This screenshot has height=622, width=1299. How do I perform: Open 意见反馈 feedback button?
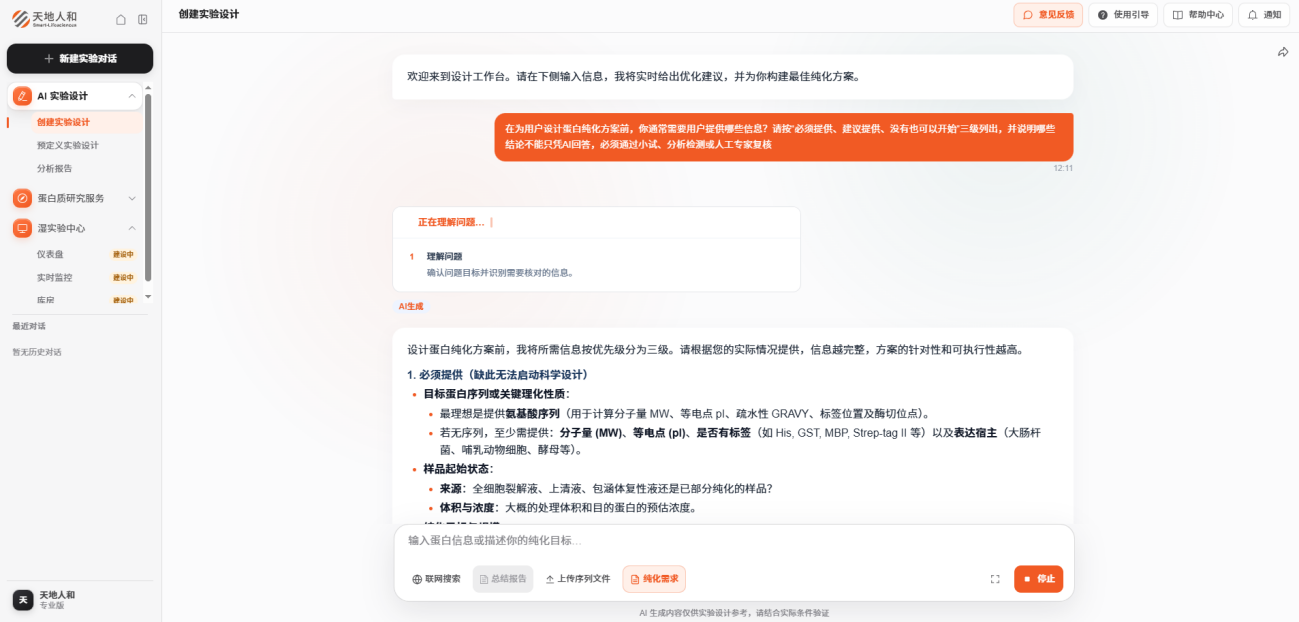1048,15
